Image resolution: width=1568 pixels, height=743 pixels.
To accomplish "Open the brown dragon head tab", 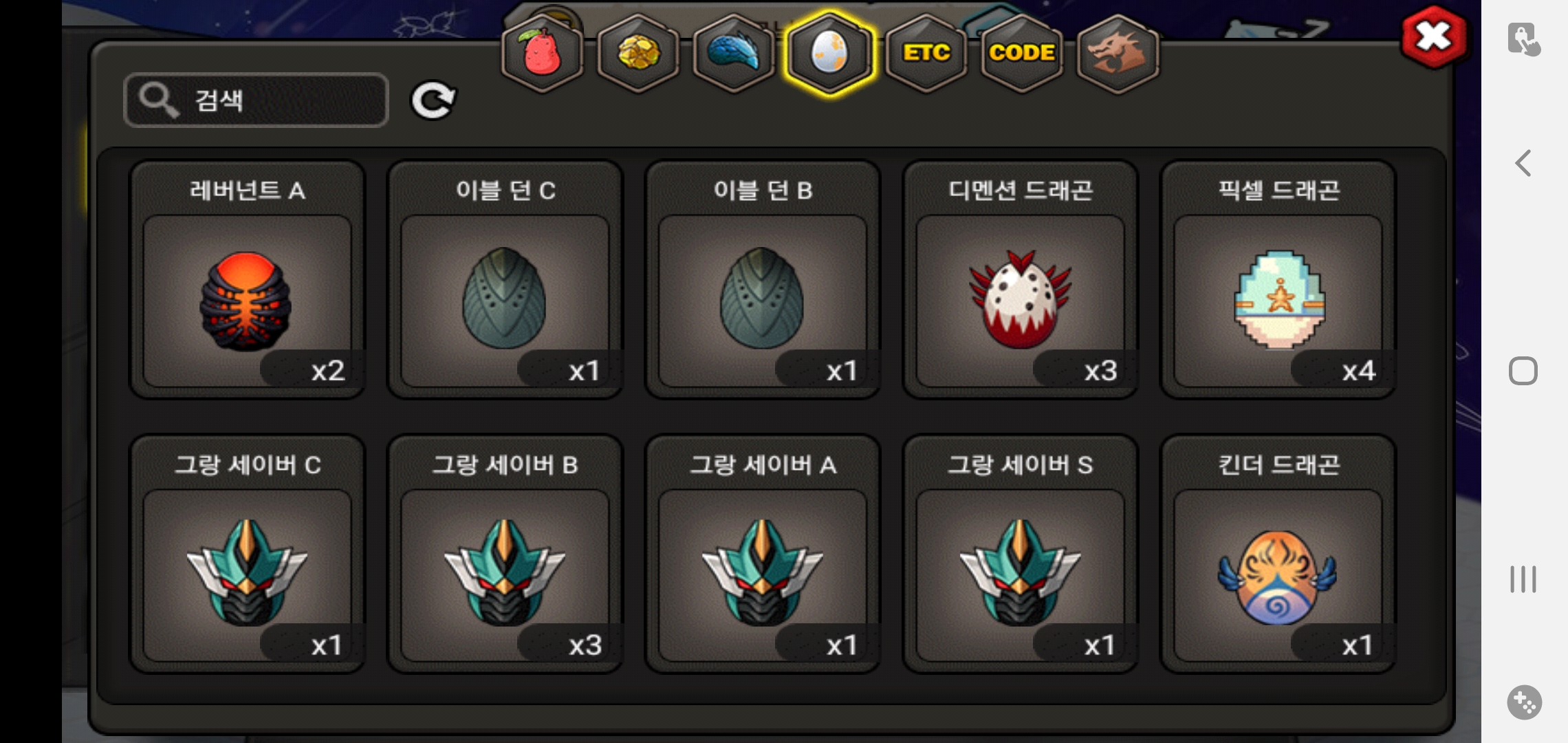I will (1118, 53).
